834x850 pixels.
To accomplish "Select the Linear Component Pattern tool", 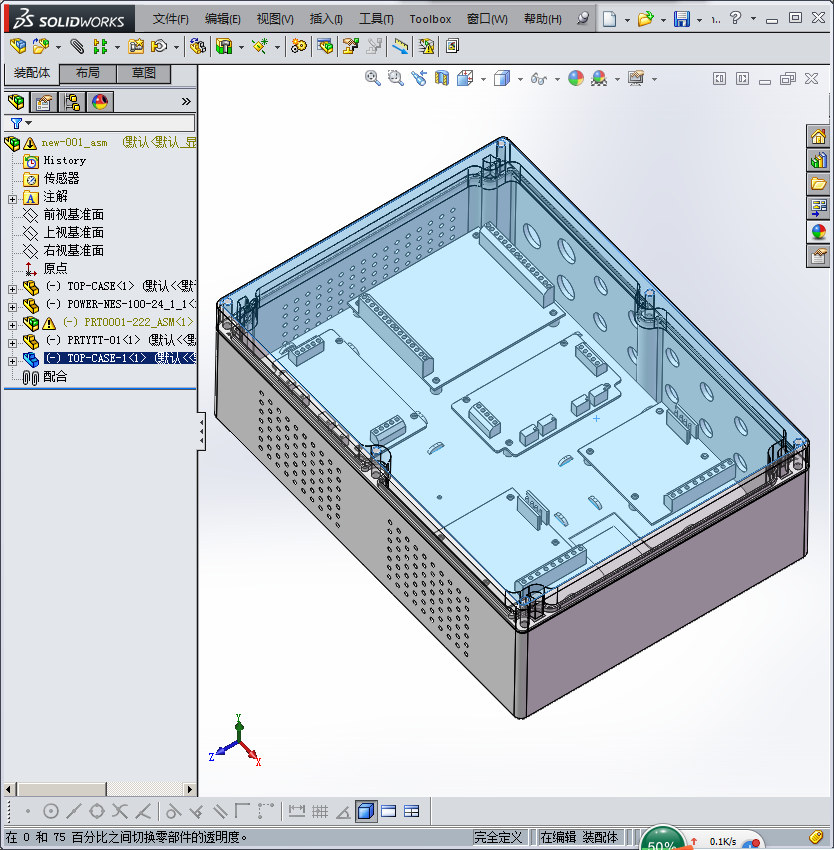I will [100, 47].
